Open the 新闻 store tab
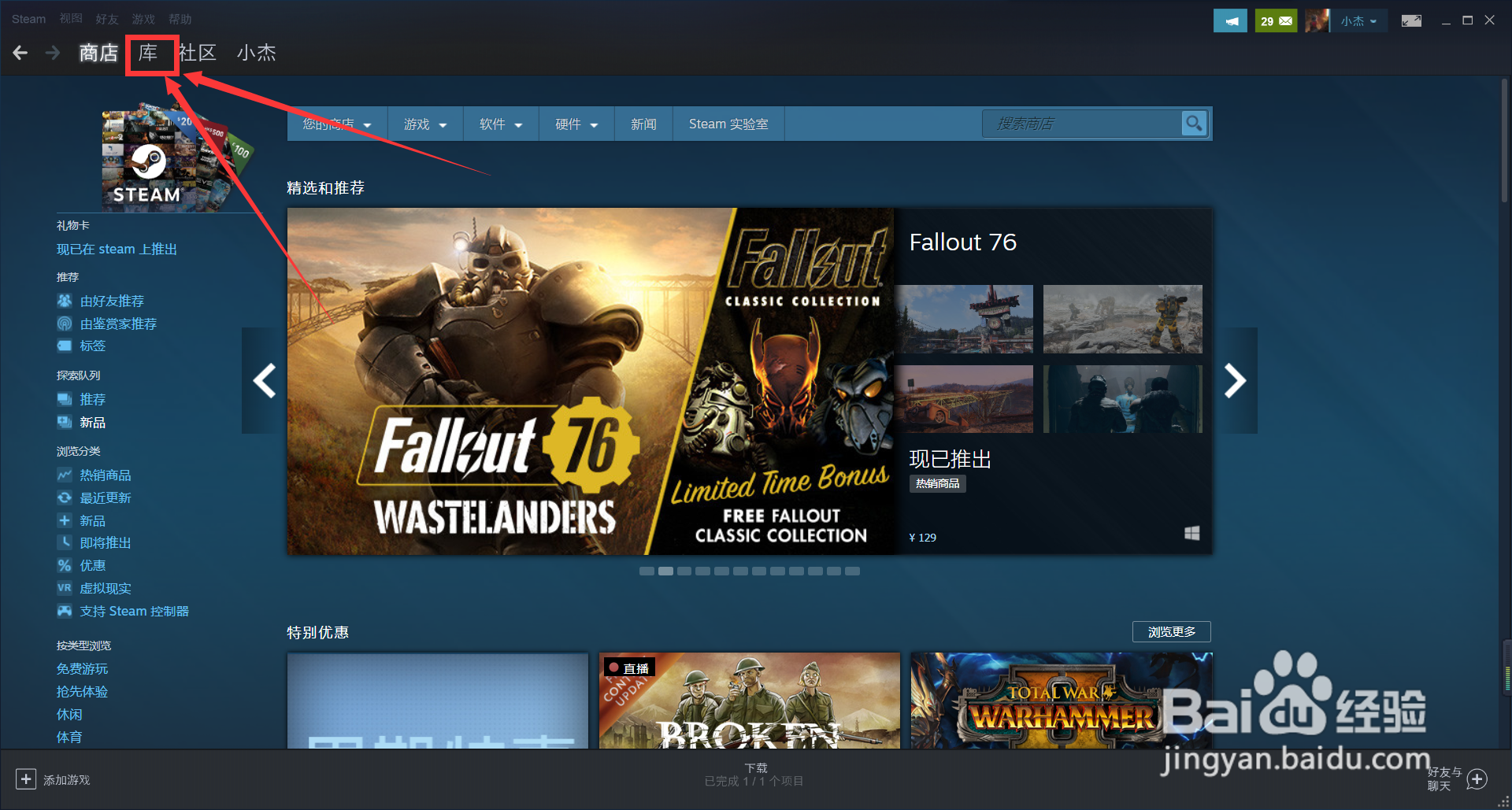 click(x=643, y=124)
